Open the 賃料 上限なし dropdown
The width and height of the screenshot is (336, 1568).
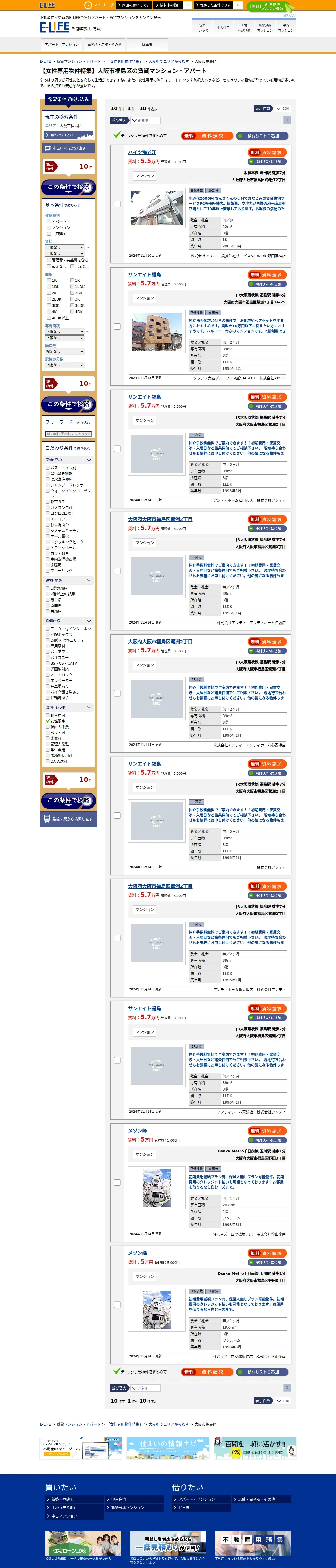click(x=65, y=253)
